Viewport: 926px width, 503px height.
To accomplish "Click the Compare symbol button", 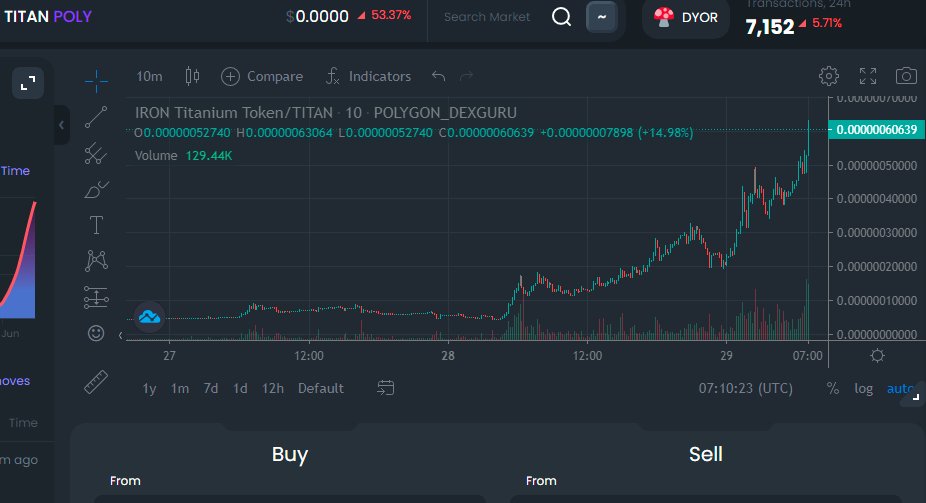I will coord(262,76).
